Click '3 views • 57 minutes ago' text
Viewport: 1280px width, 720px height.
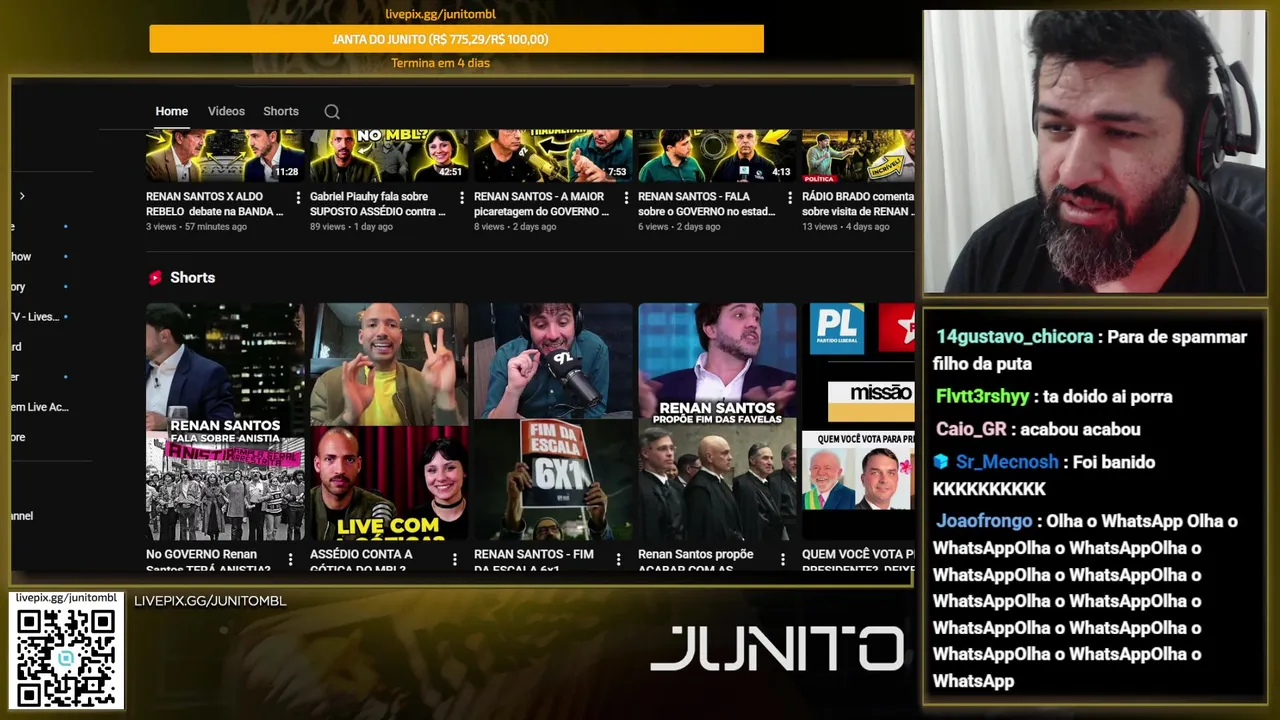coord(196,227)
